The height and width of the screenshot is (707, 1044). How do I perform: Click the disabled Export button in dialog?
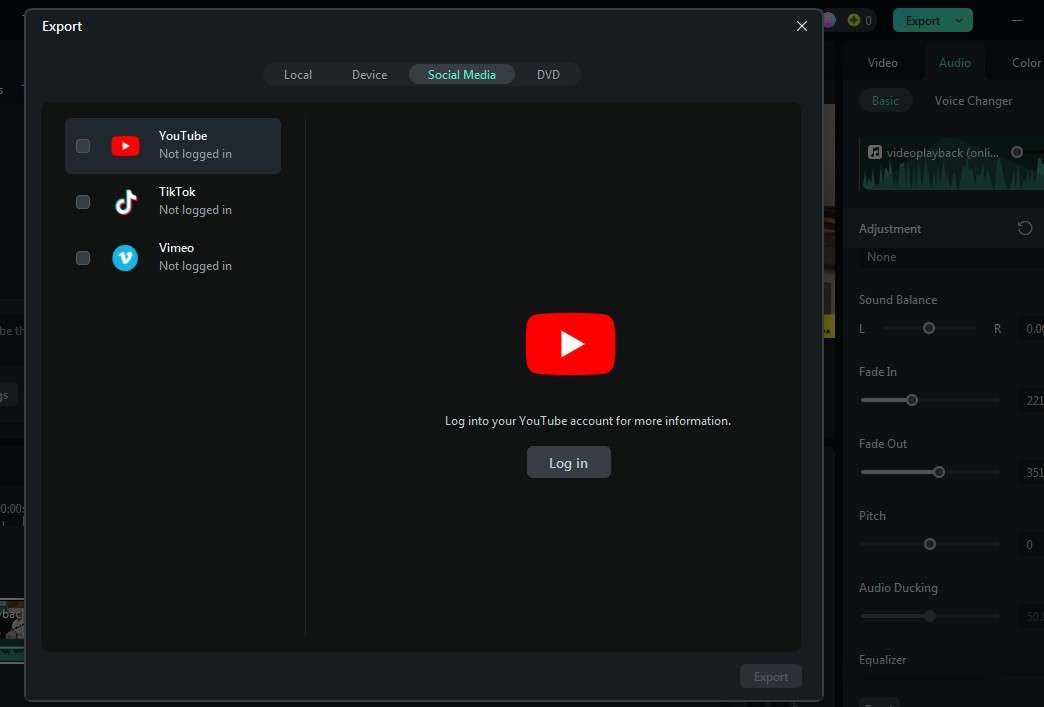[x=770, y=676]
